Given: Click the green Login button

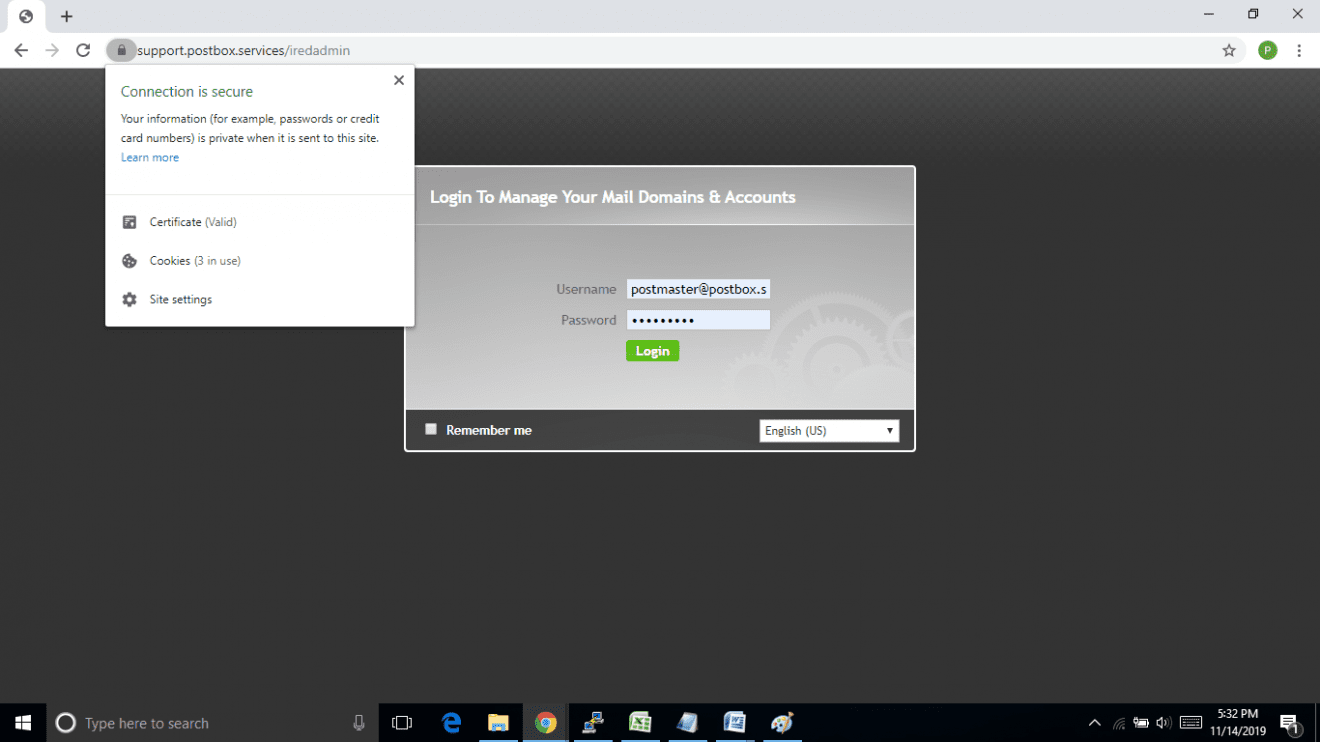Looking at the screenshot, I should click(652, 351).
